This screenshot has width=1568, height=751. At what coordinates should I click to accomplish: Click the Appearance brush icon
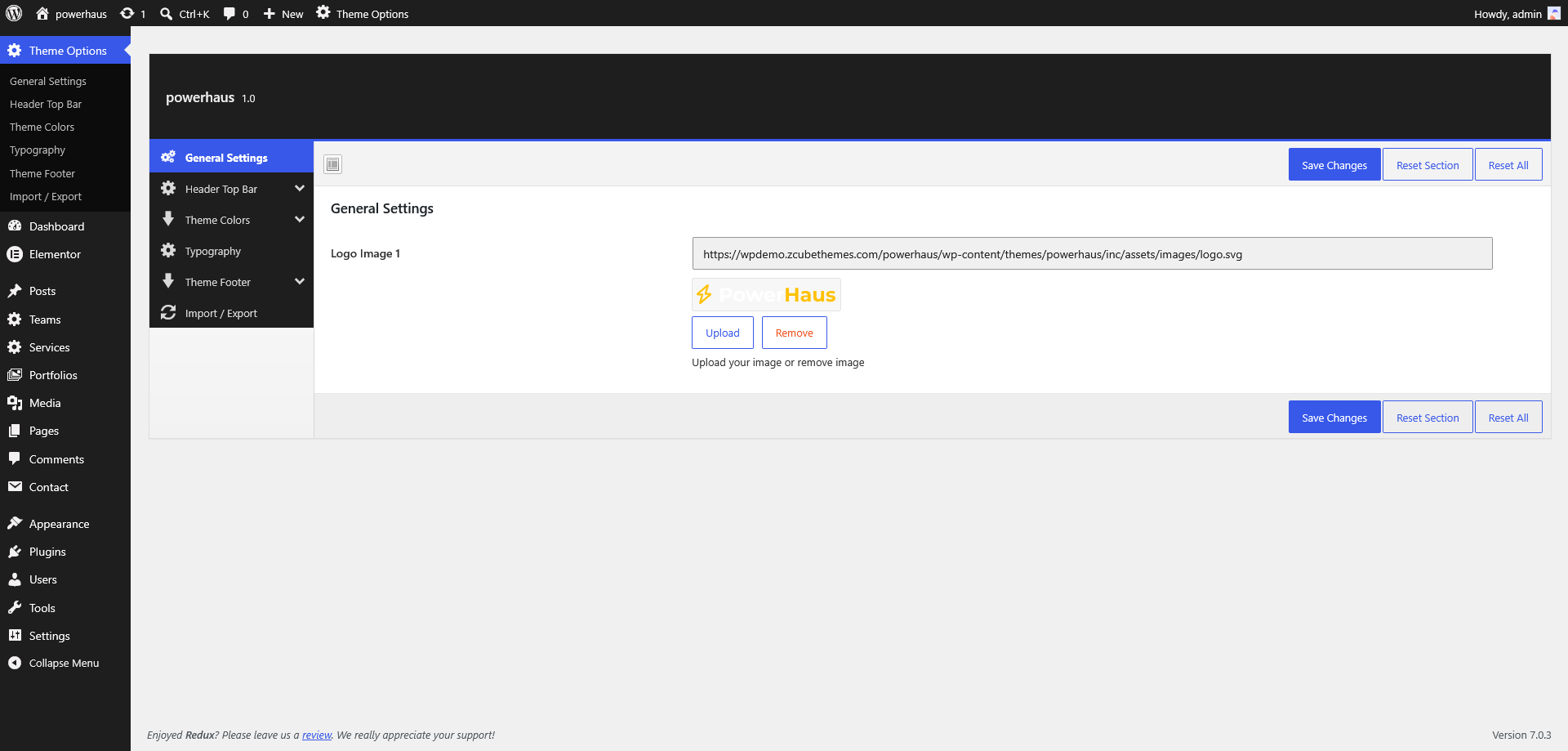pos(15,523)
